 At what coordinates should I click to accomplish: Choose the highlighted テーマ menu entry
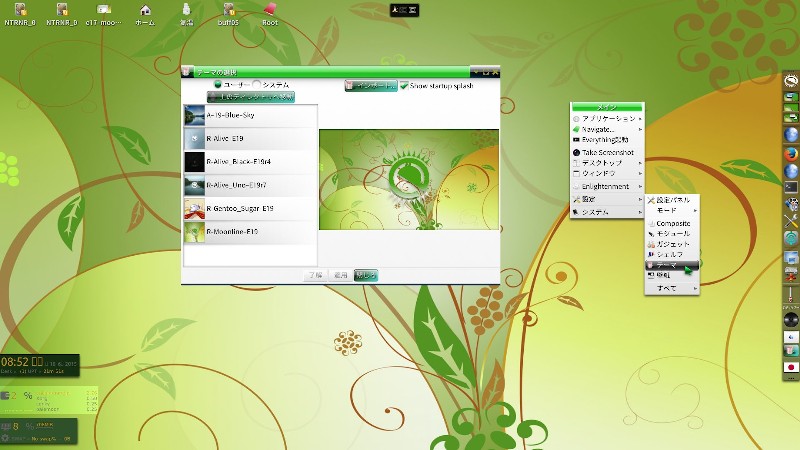(x=672, y=265)
